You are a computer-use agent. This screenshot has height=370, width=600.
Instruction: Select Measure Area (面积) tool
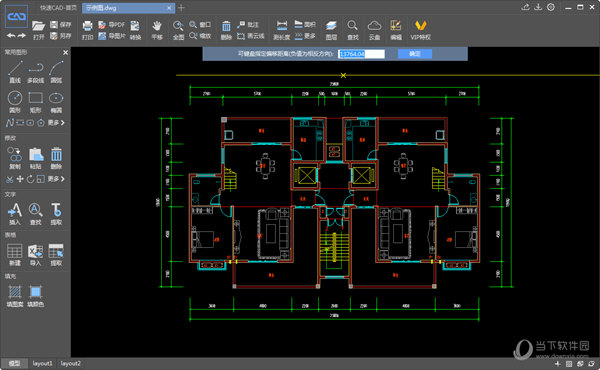pos(305,24)
